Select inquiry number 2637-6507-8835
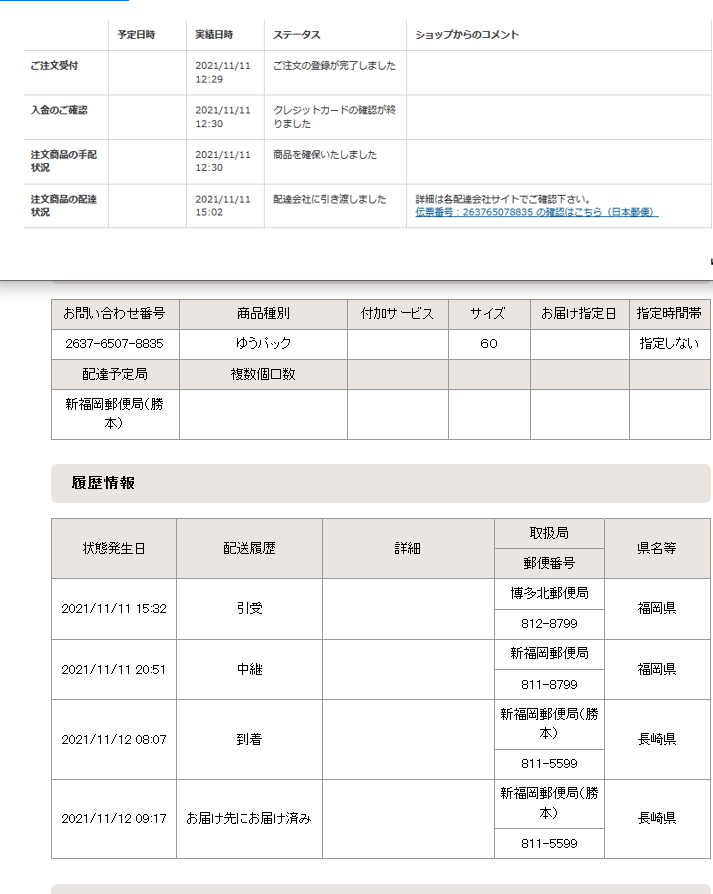Image resolution: width=713 pixels, height=894 pixels. click(x=114, y=344)
